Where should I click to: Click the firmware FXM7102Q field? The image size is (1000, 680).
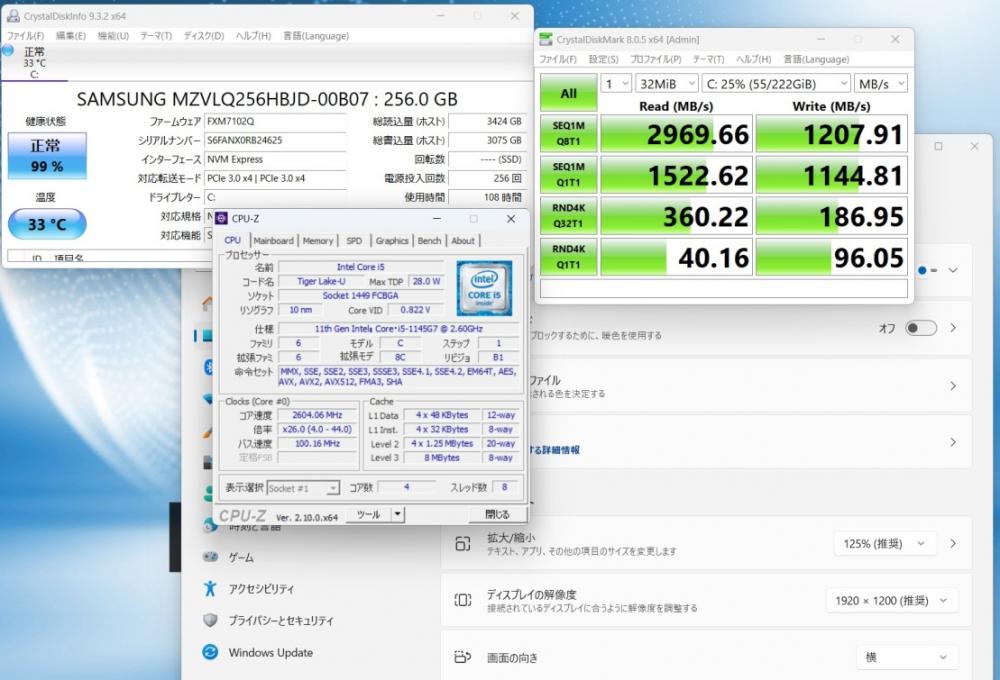(275, 121)
